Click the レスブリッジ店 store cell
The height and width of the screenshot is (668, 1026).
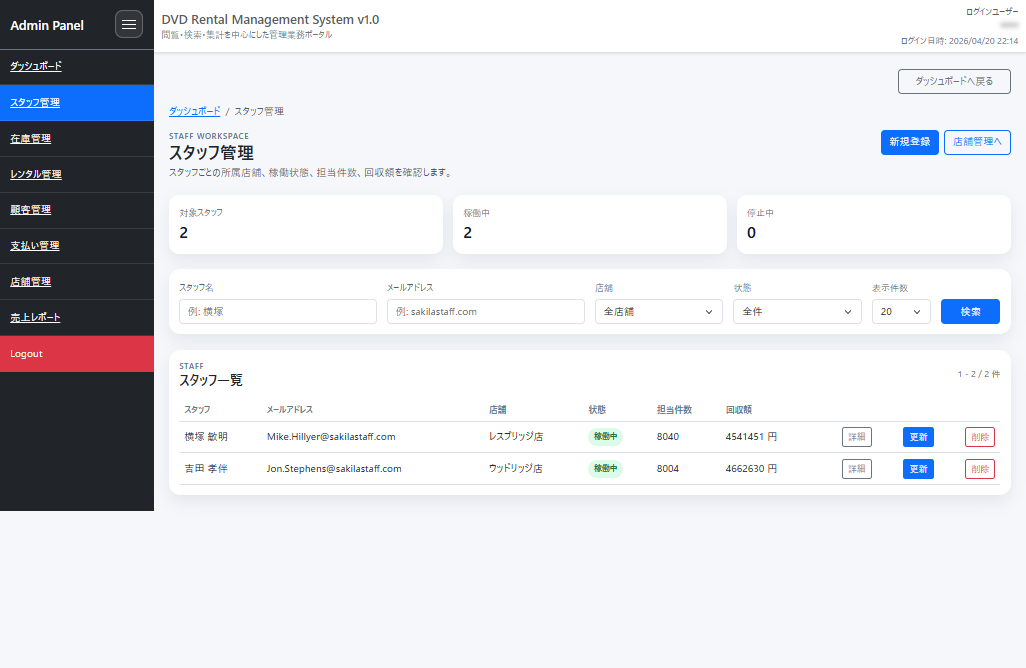[x=516, y=436]
